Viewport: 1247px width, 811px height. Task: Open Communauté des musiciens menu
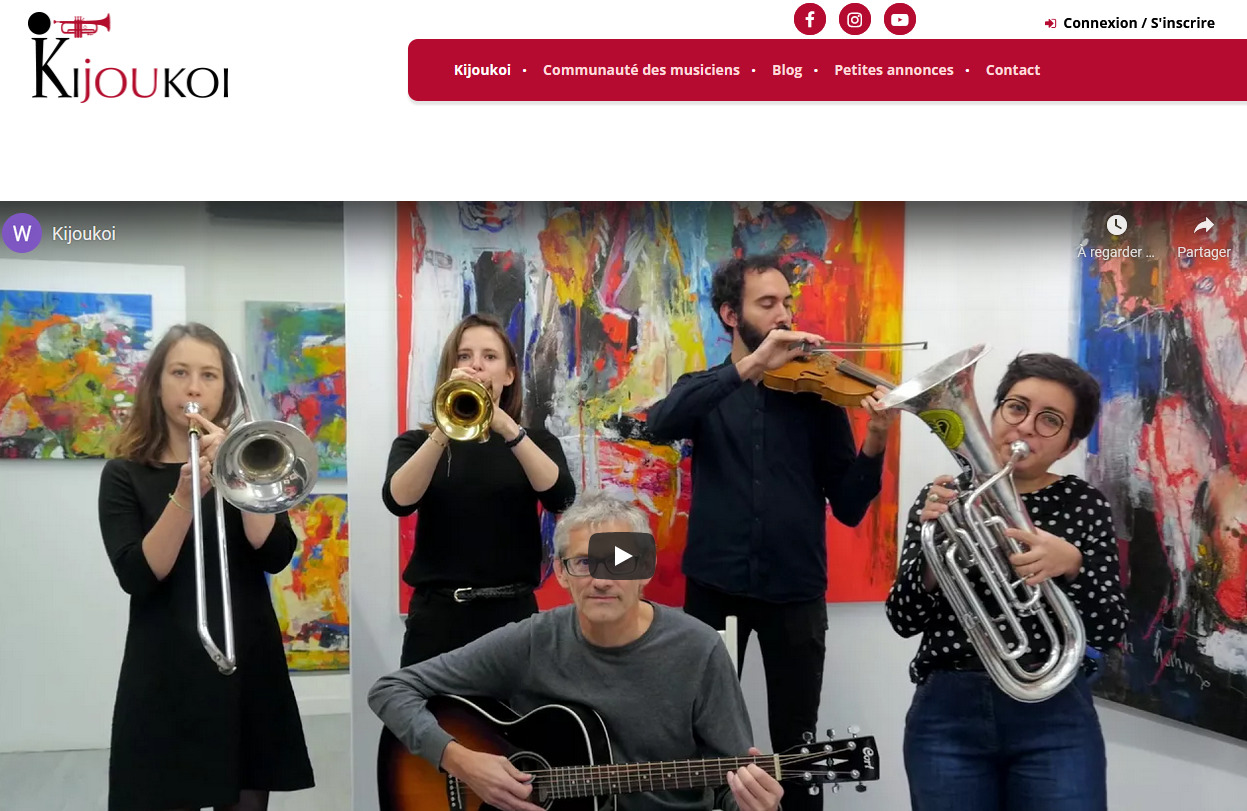click(x=641, y=70)
